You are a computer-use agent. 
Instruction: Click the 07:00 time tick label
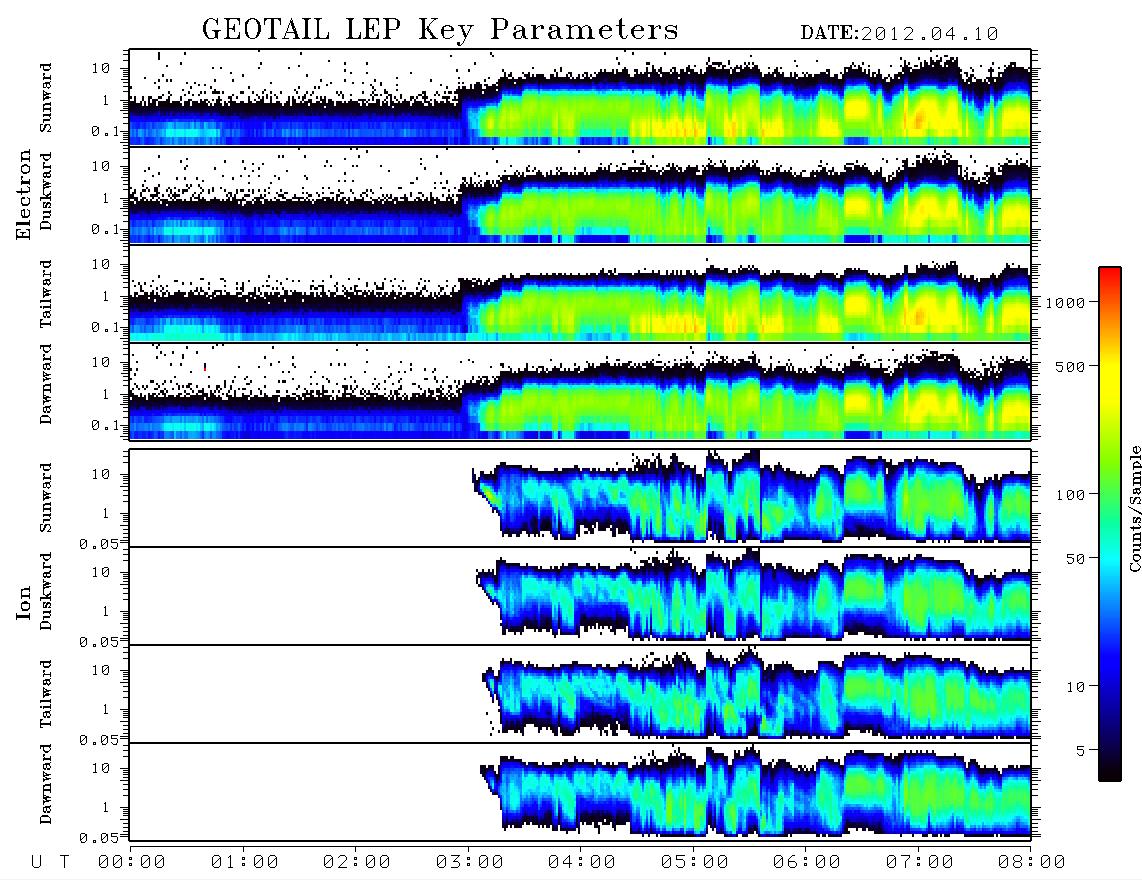coord(920,862)
